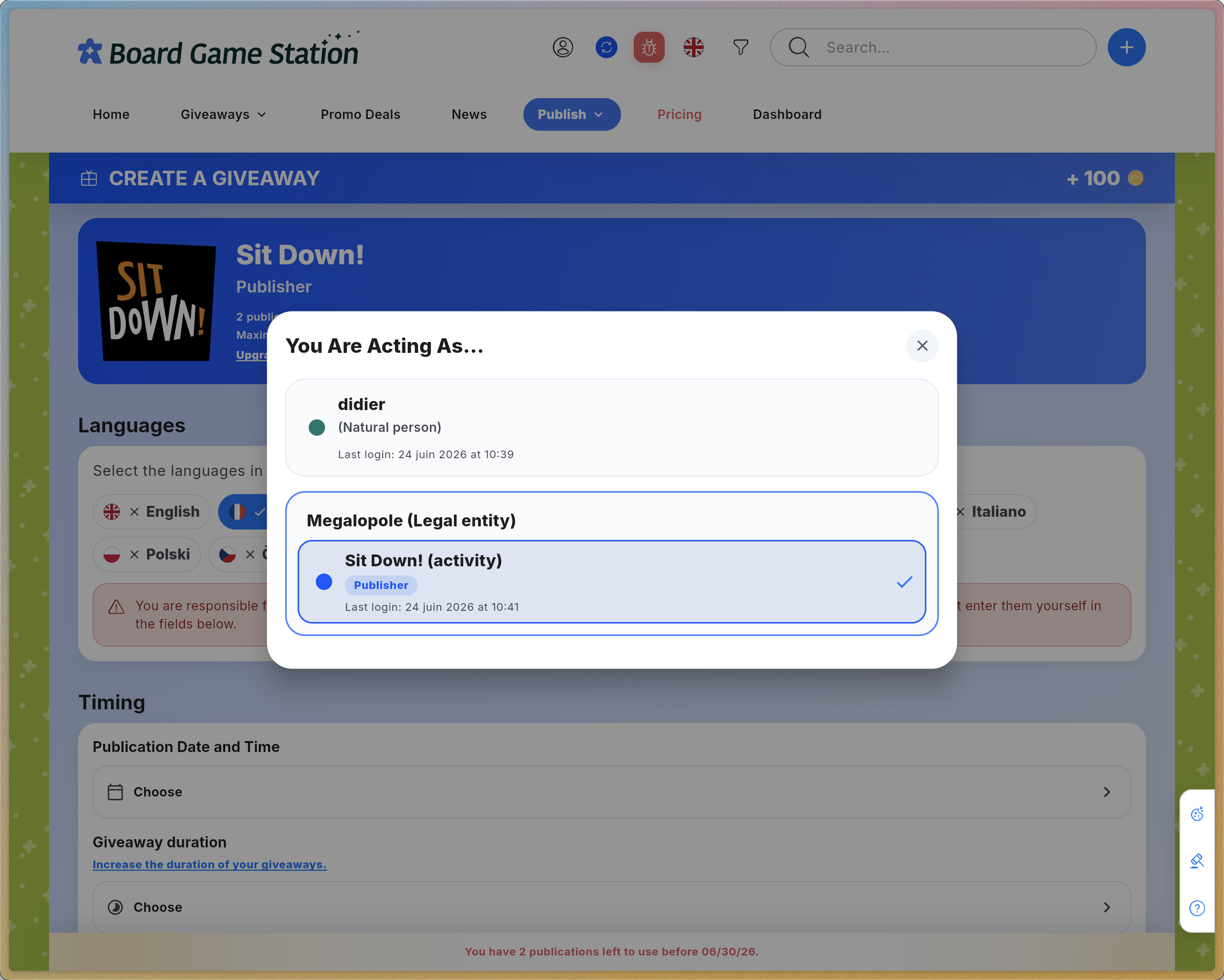The width and height of the screenshot is (1224, 980).
Task: Click the warning triangle icon
Action: [116, 607]
